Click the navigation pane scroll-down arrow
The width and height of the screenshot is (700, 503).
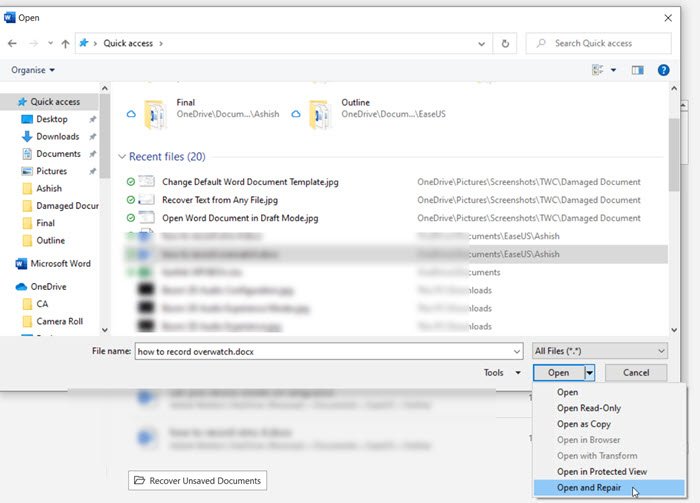(104, 330)
